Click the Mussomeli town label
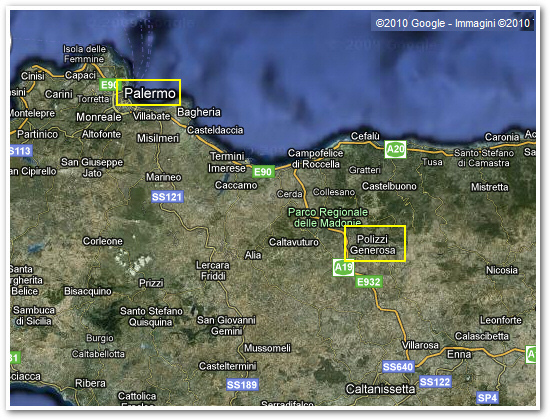 (x=267, y=348)
